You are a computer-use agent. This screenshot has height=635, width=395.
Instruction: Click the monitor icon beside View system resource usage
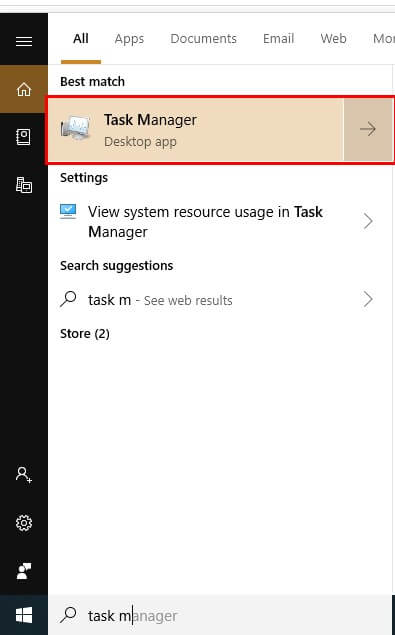pyautogui.click(x=68, y=211)
